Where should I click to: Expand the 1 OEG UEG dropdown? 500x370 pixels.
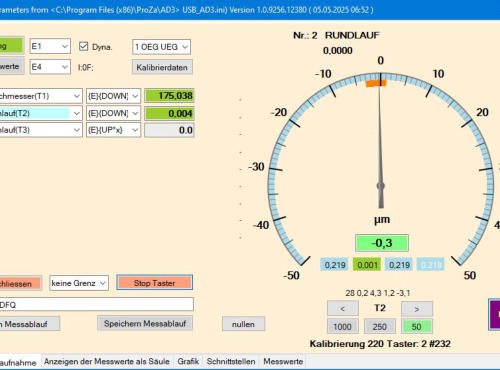pos(161,47)
